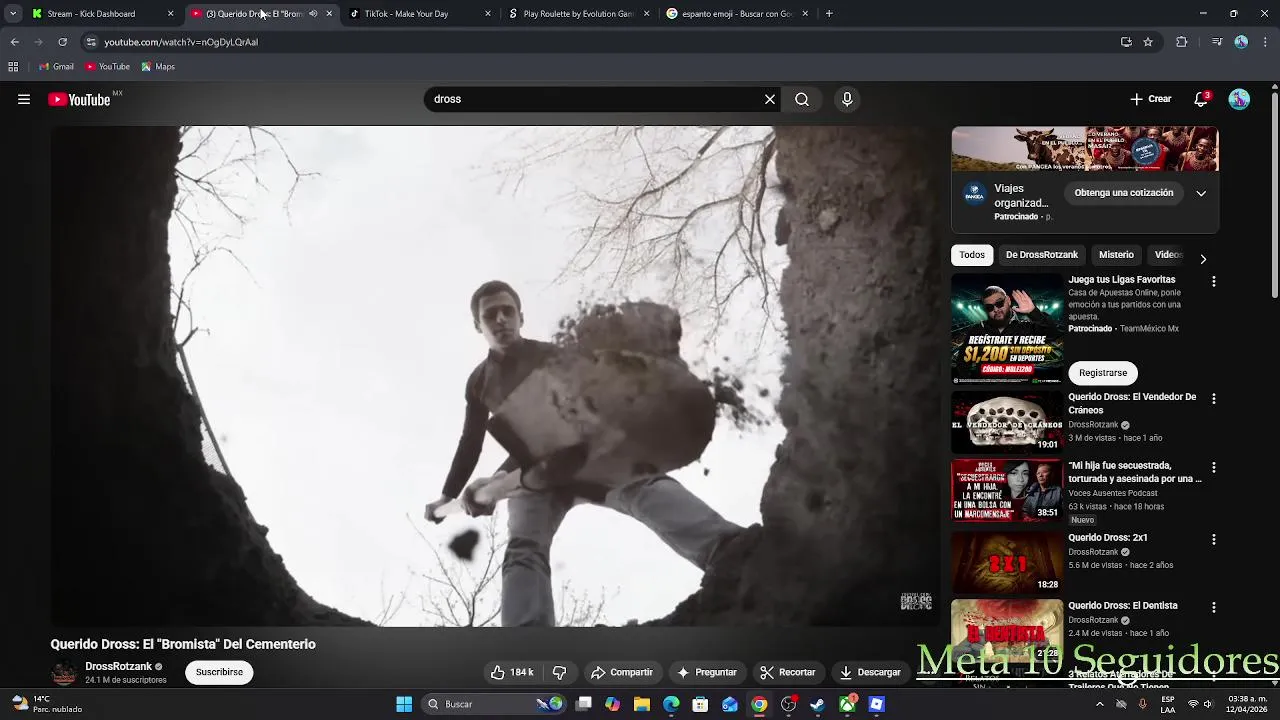This screenshot has width=1280, height=720.
Task: Open Chrome profile avatar in toolbar
Action: coord(1241,42)
